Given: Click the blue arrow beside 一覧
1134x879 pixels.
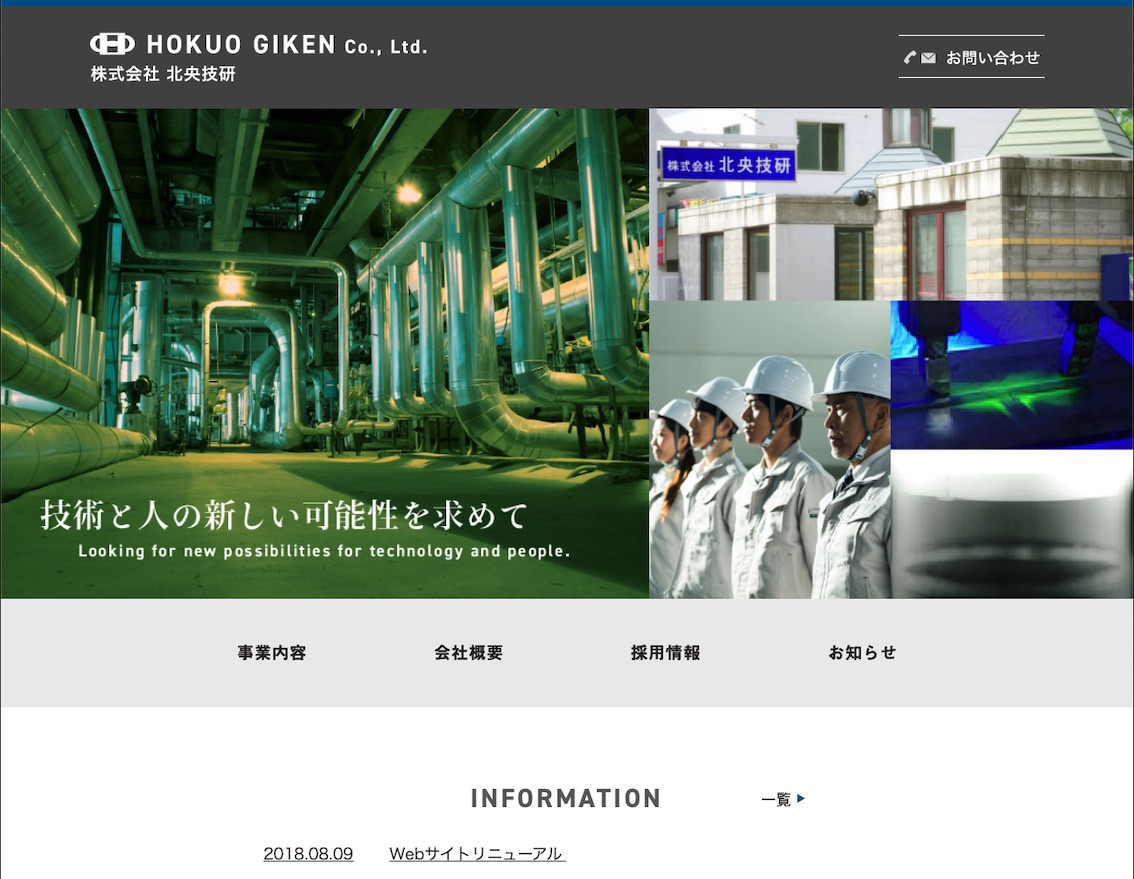Looking at the screenshot, I should 801,799.
